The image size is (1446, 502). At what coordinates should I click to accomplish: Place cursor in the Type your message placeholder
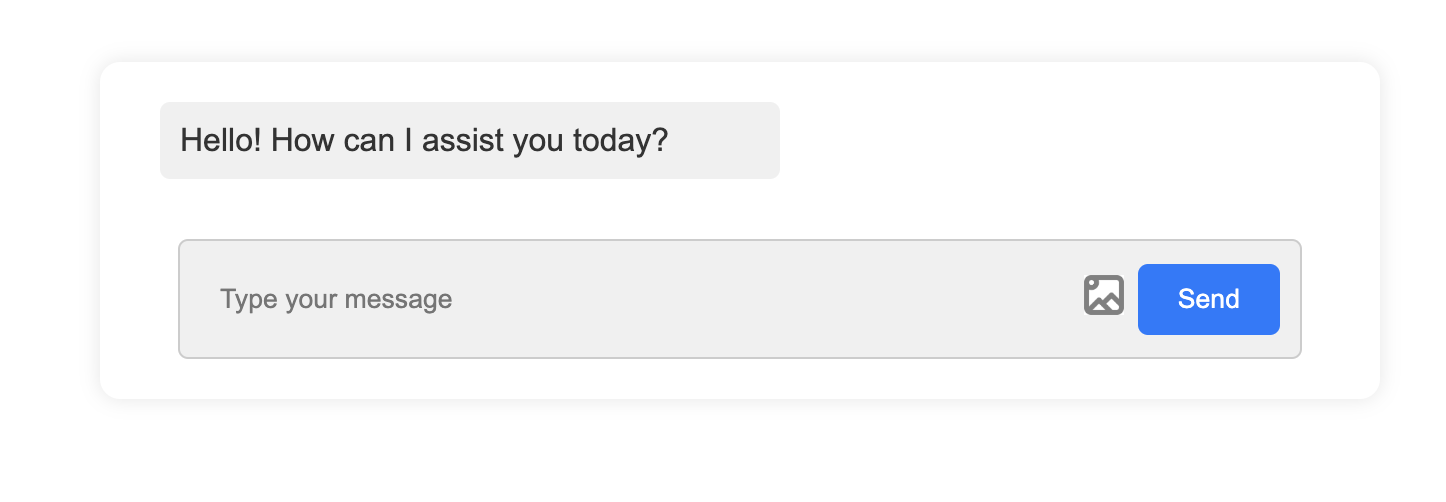(x=336, y=299)
